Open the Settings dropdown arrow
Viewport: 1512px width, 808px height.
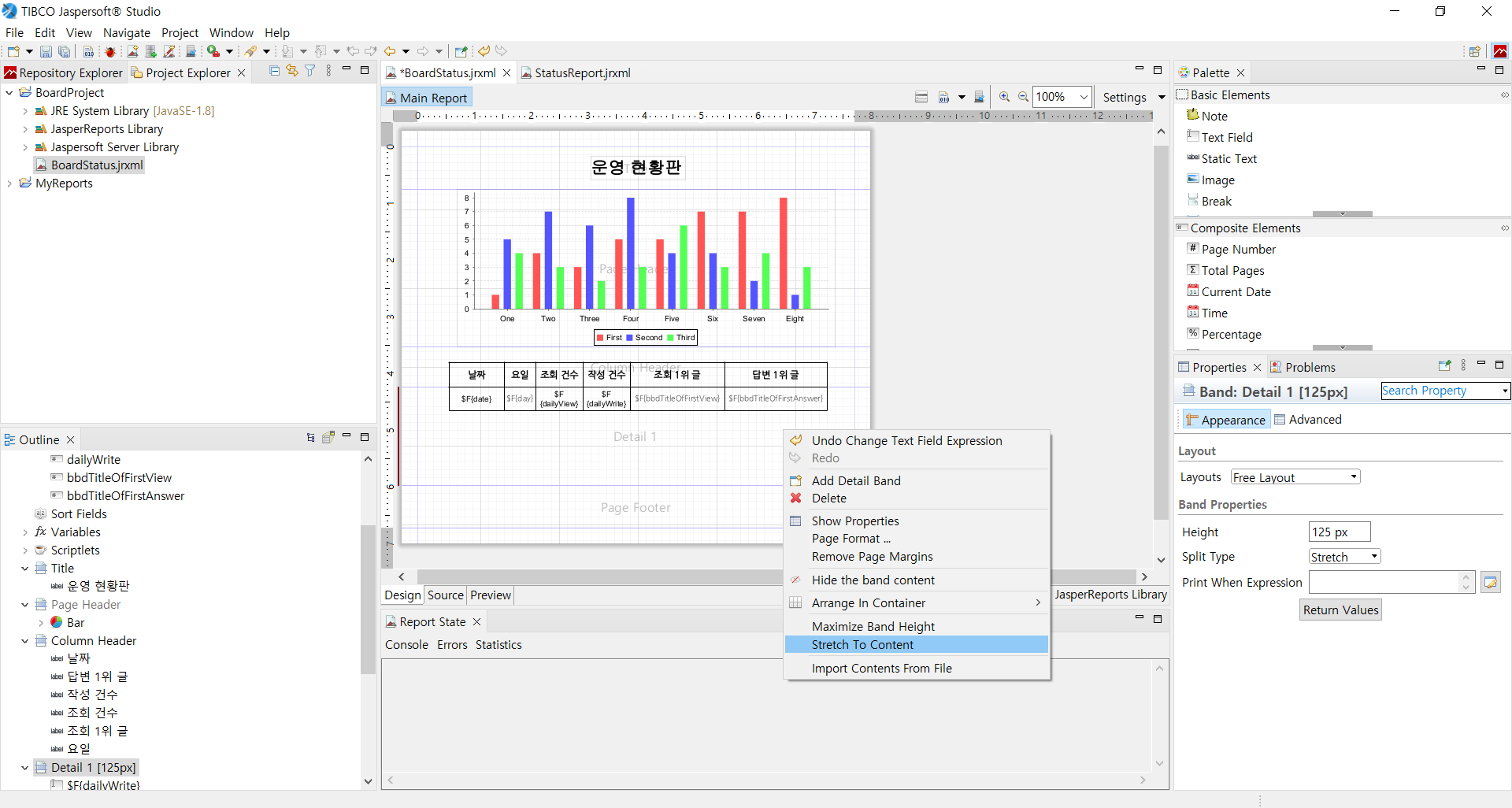coord(1162,97)
